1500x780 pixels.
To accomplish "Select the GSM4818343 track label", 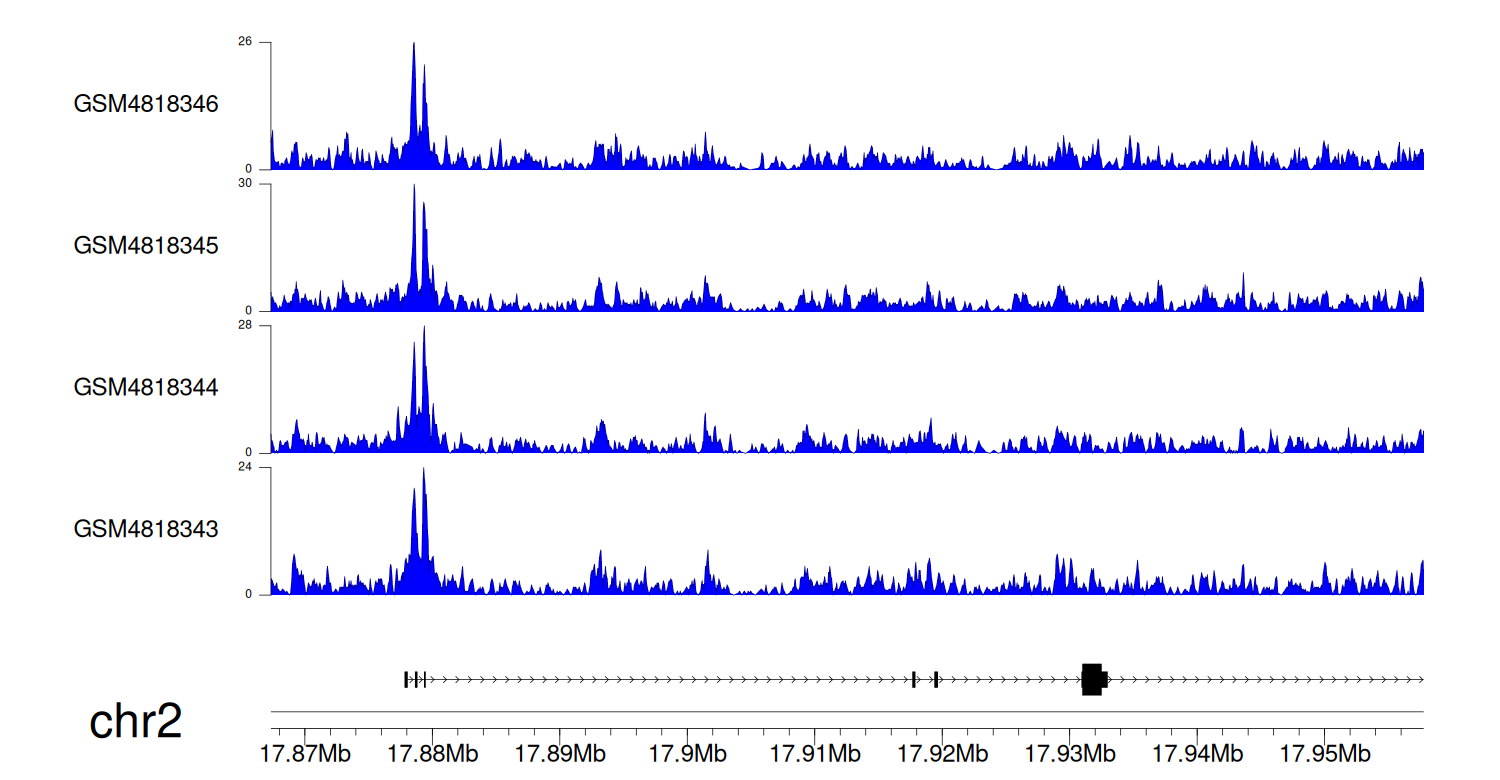I will click(x=146, y=529).
